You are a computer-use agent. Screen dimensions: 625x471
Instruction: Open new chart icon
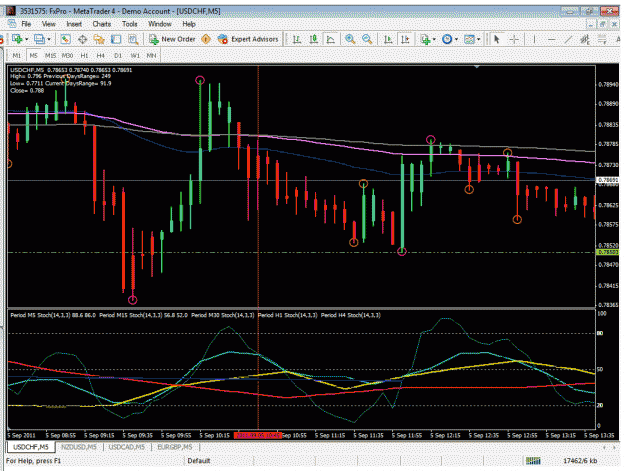pos(17,39)
